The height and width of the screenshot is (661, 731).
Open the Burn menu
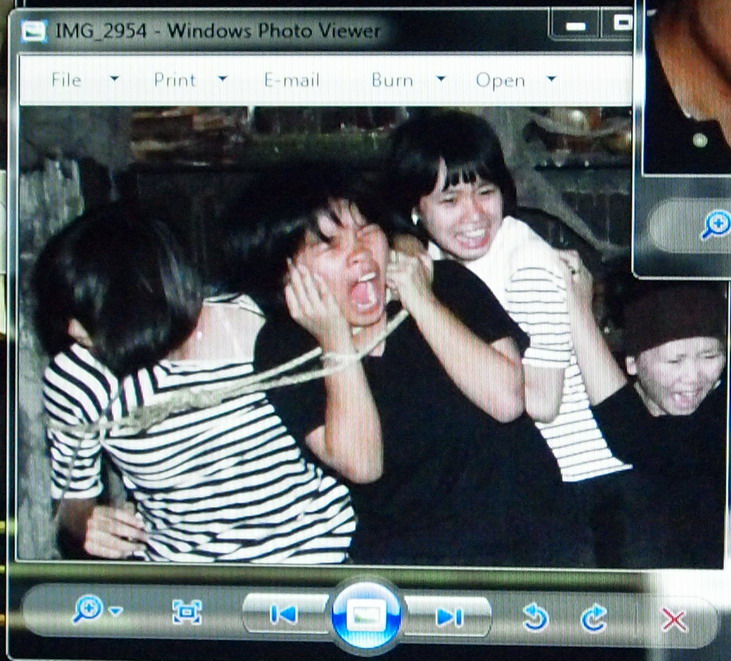pyautogui.click(x=392, y=80)
